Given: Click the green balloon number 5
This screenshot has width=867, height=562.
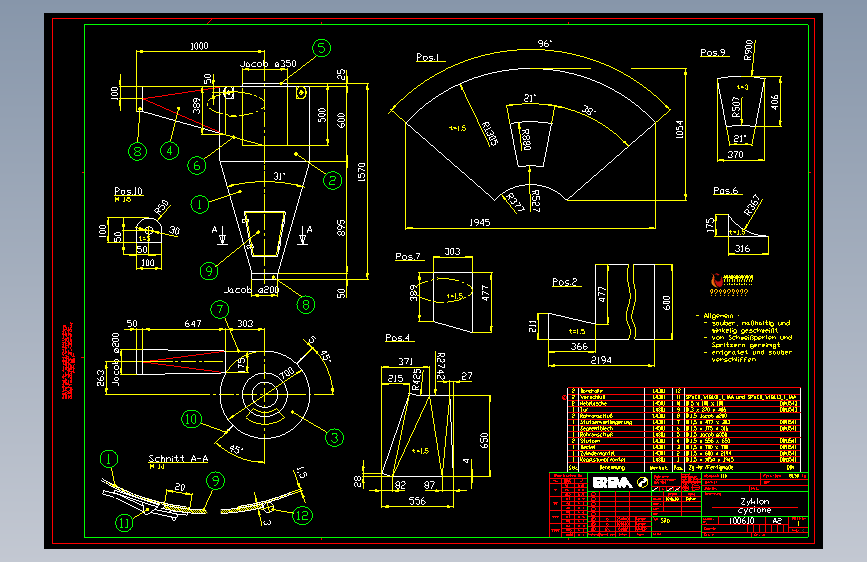Looking at the screenshot, I should (321, 48).
